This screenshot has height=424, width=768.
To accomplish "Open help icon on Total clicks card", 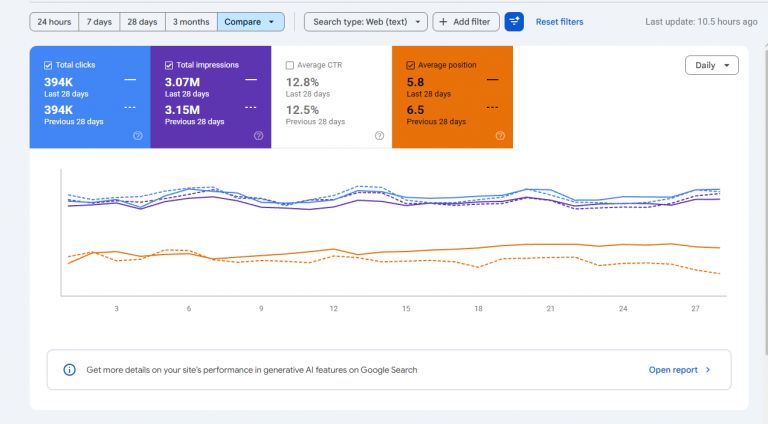I will click(138, 136).
